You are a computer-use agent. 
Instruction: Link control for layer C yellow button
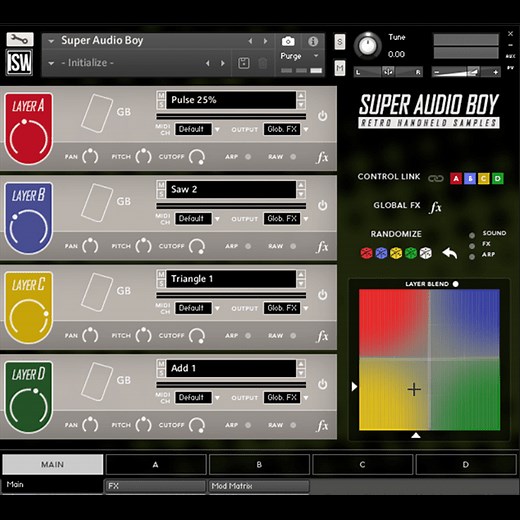coord(484,179)
